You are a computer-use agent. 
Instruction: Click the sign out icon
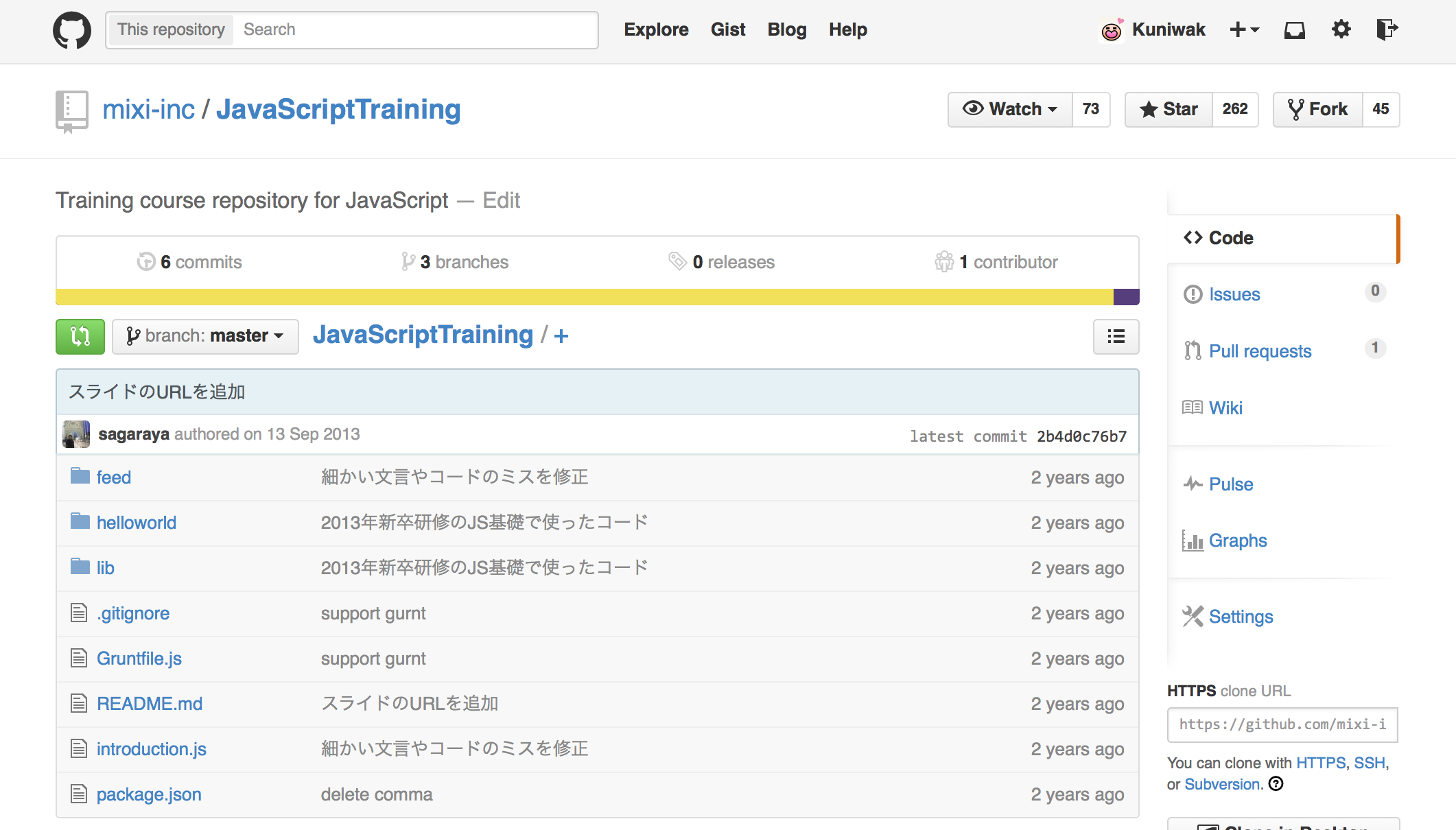[x=1387, y=29]
